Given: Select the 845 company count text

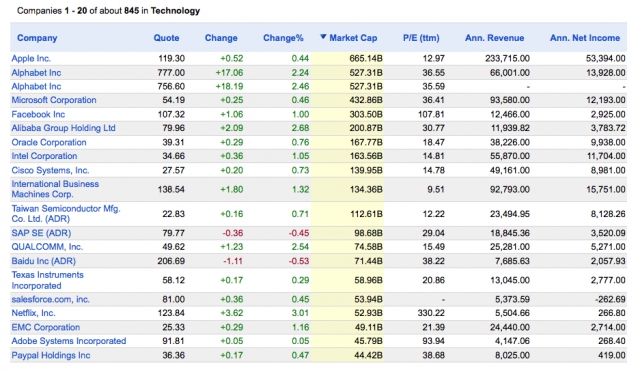Looking at the screenshot, I should tap(131, 11).
